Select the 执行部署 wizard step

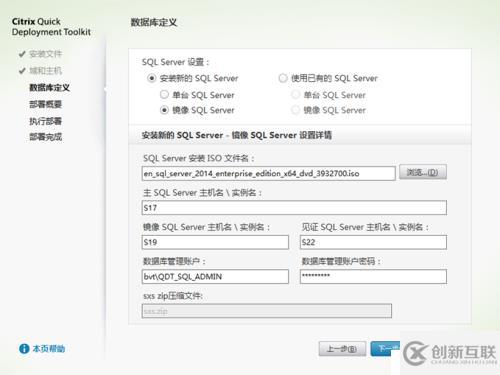(46, 121)
